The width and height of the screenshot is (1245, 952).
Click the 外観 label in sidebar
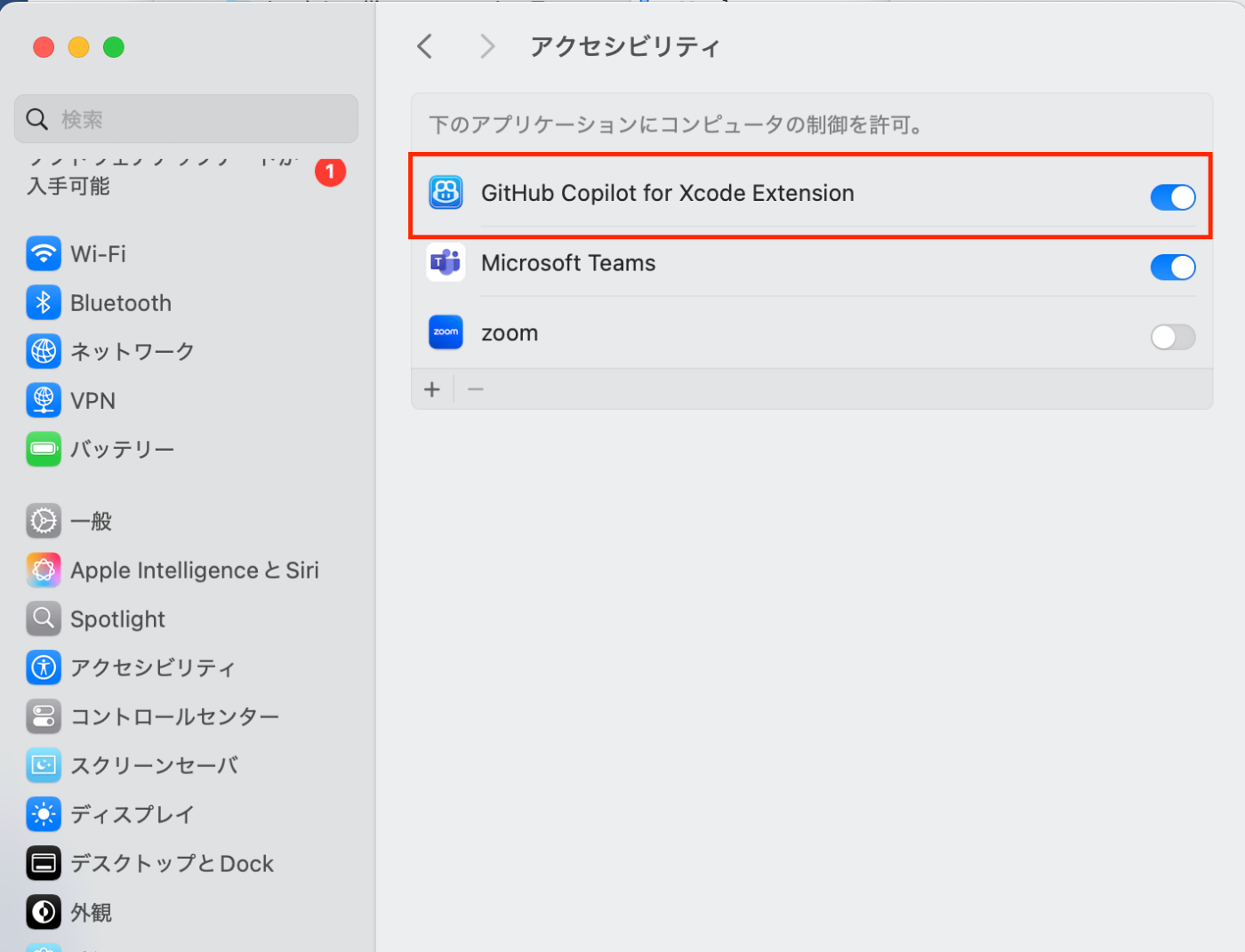92,912
